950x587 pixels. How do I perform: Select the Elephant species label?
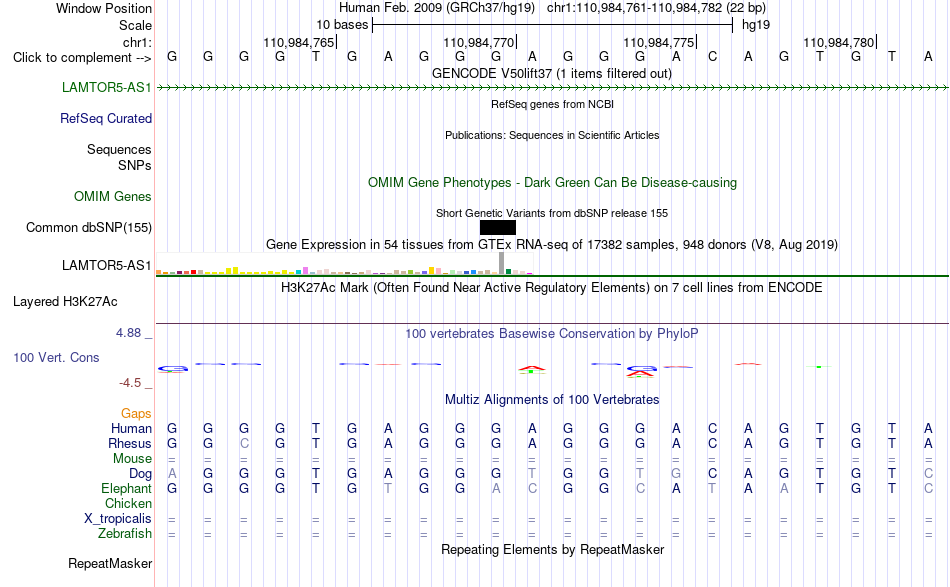(x=127, y=489)
